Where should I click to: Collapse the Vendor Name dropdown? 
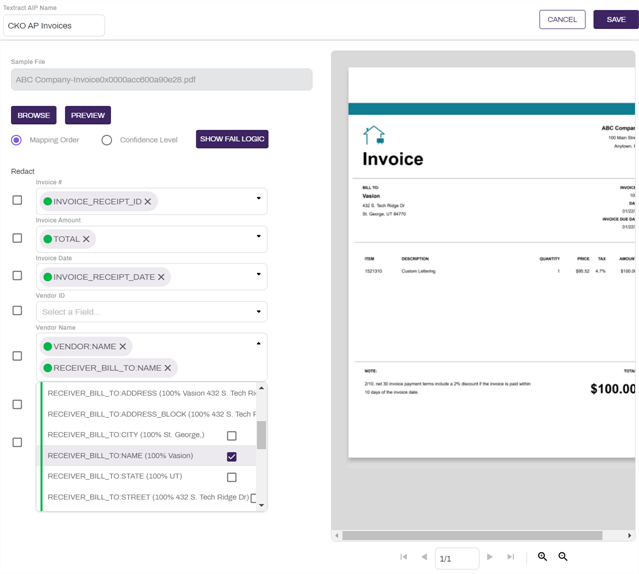click(x=258, y=344)
